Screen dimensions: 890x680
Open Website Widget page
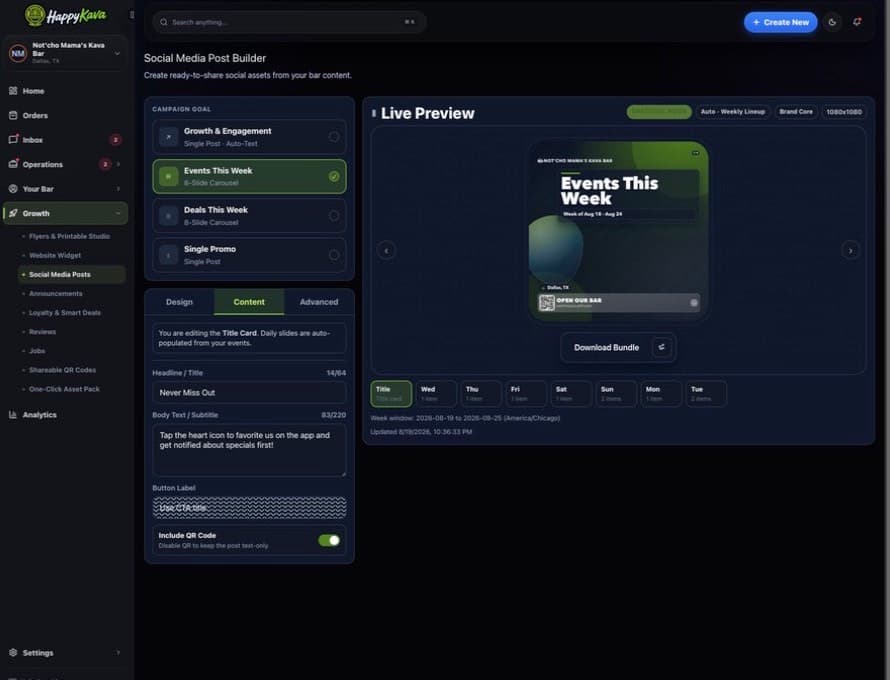coord(55,255)
